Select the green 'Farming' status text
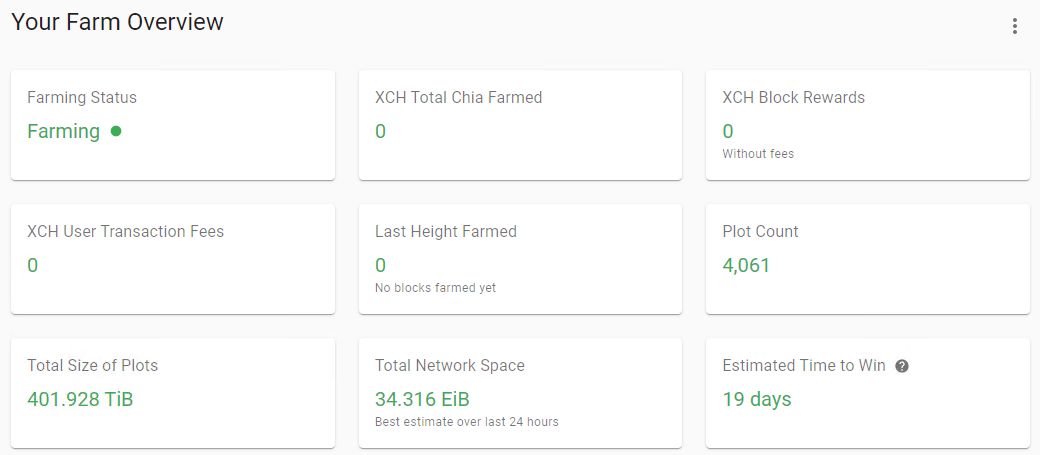This screenshot has width=1040, height=455. [63, 131]
